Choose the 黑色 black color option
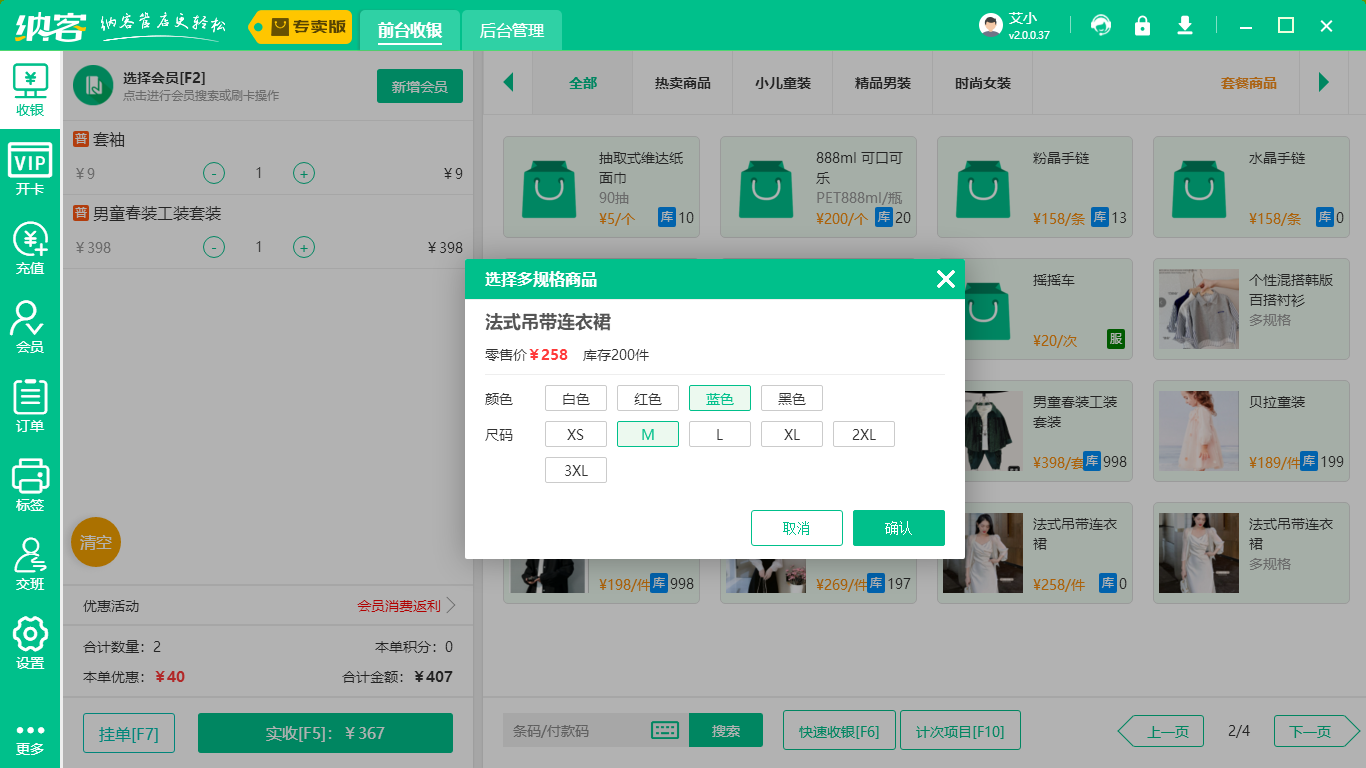 pos(791,397)
